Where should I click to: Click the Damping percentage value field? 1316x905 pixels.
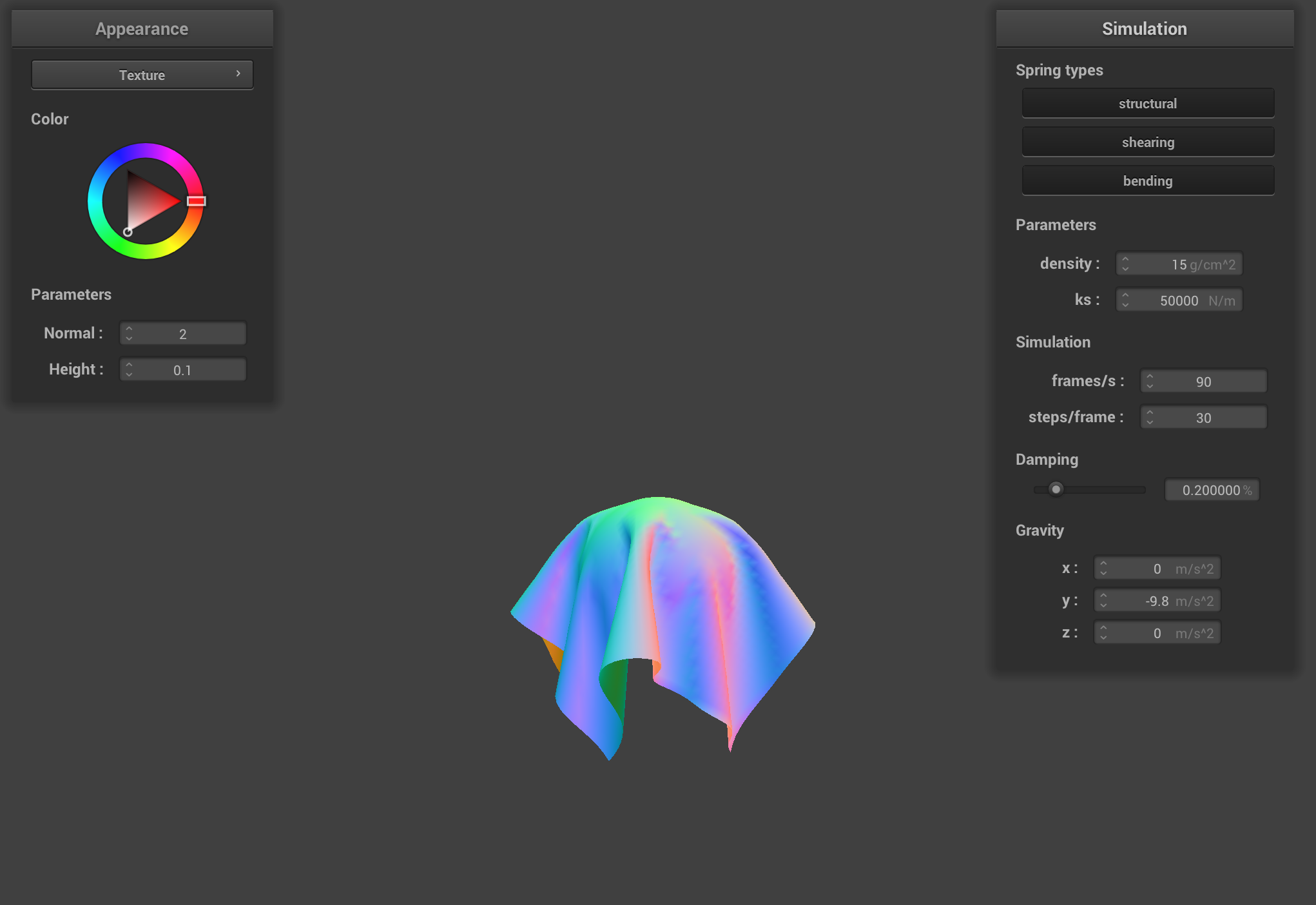tap(1210, 491)
